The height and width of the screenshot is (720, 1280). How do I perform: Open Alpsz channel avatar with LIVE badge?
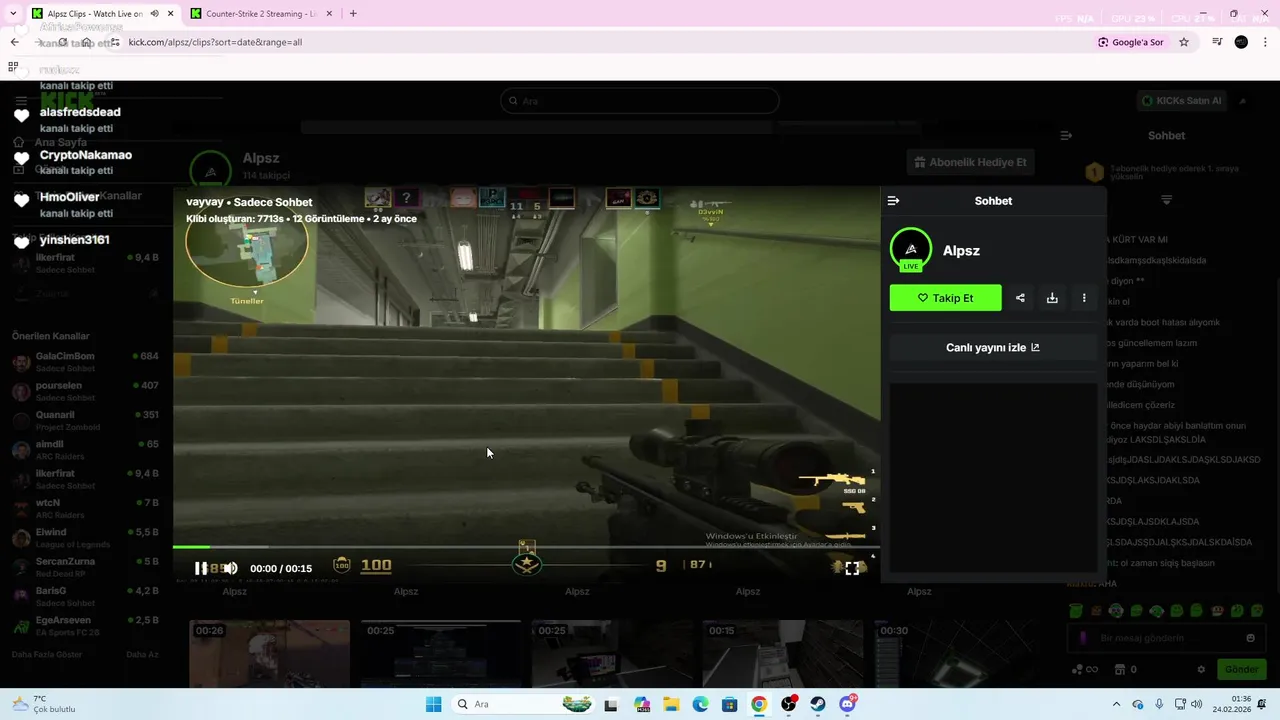tap(910, 250)
